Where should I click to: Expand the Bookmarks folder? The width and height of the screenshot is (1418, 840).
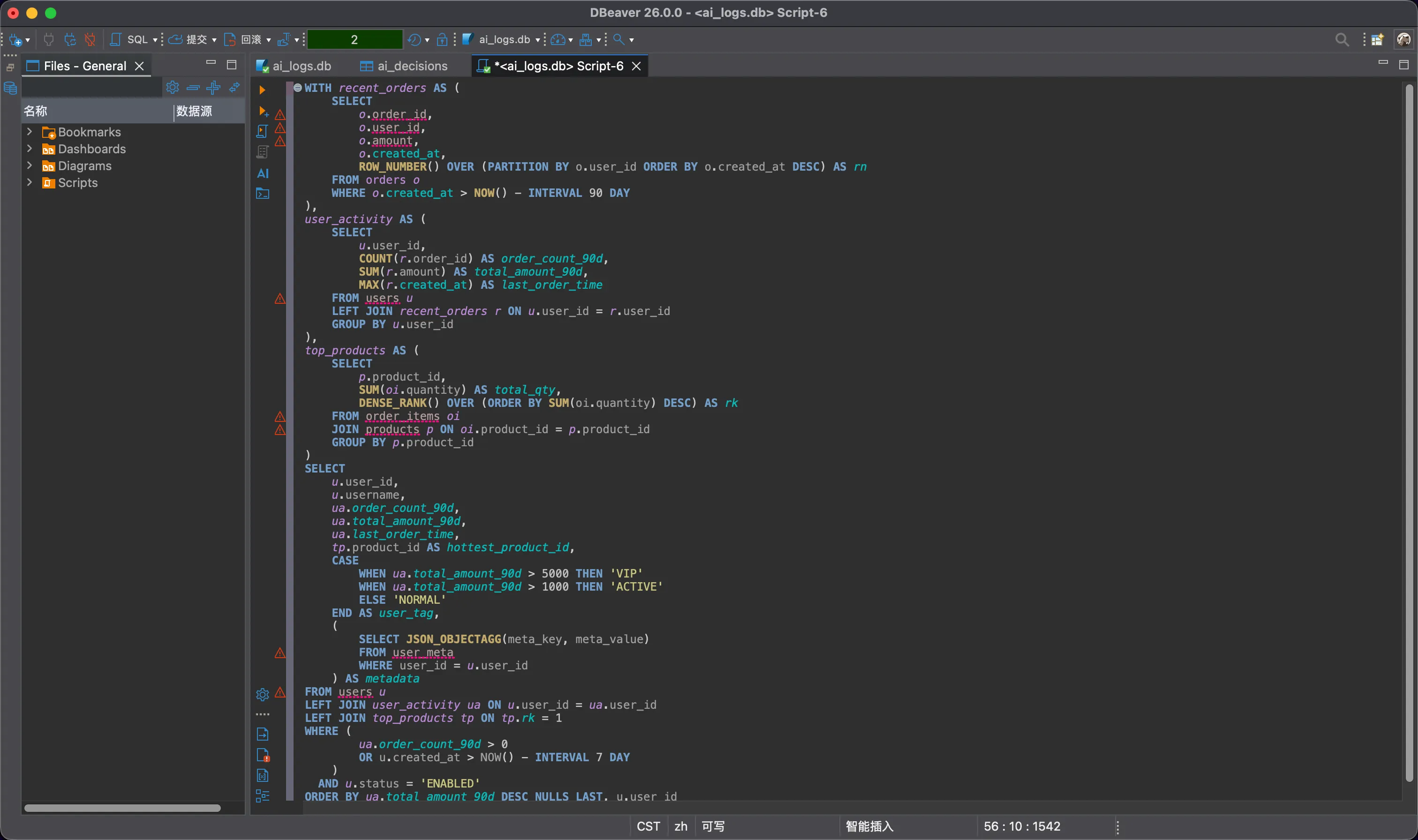(30, 131)
